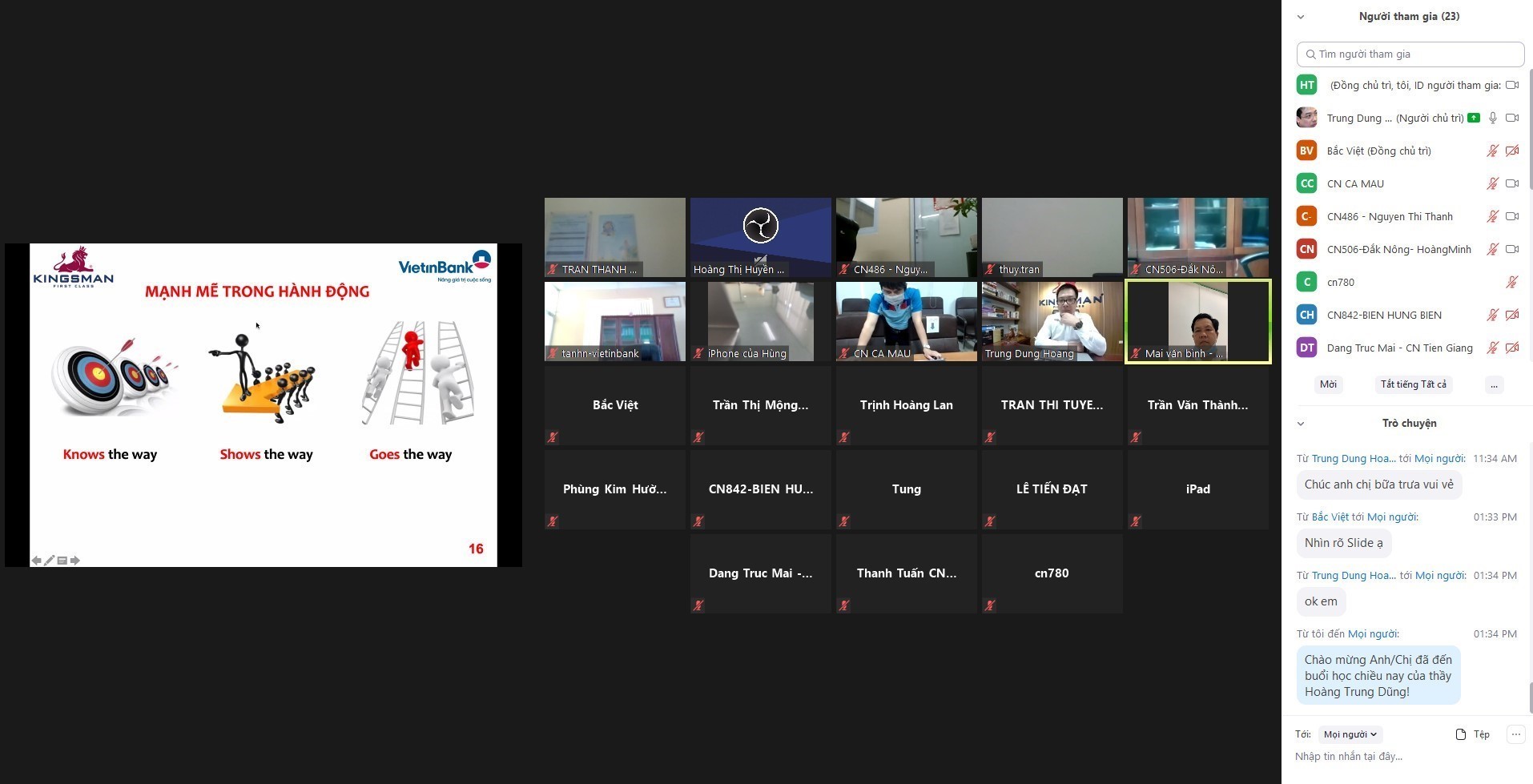1533x784 pixels.
Task: Open the chat more options ellipsis menu
Action: click(1515, 734)
